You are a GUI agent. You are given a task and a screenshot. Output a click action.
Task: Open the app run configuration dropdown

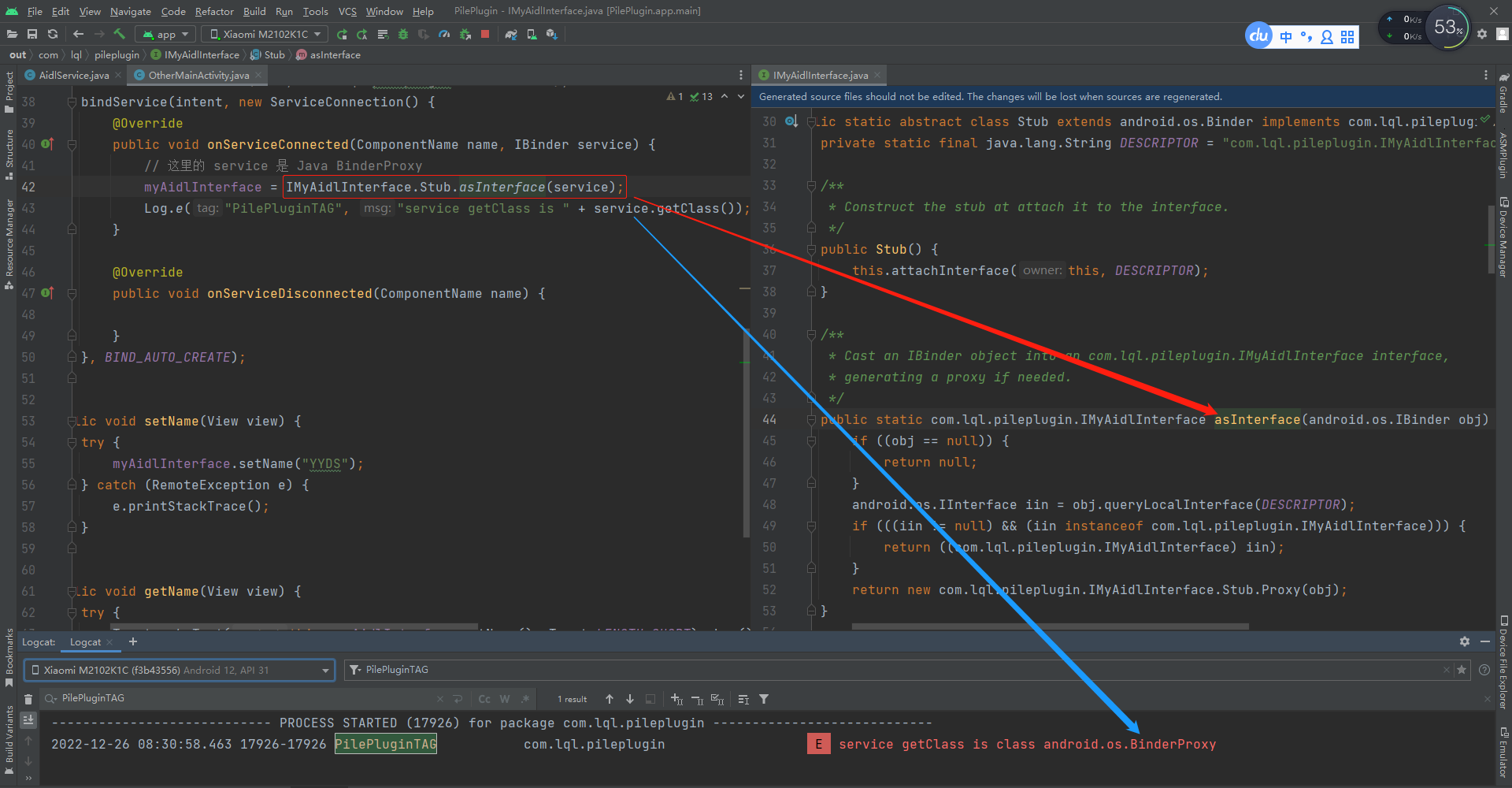point(165,34)
